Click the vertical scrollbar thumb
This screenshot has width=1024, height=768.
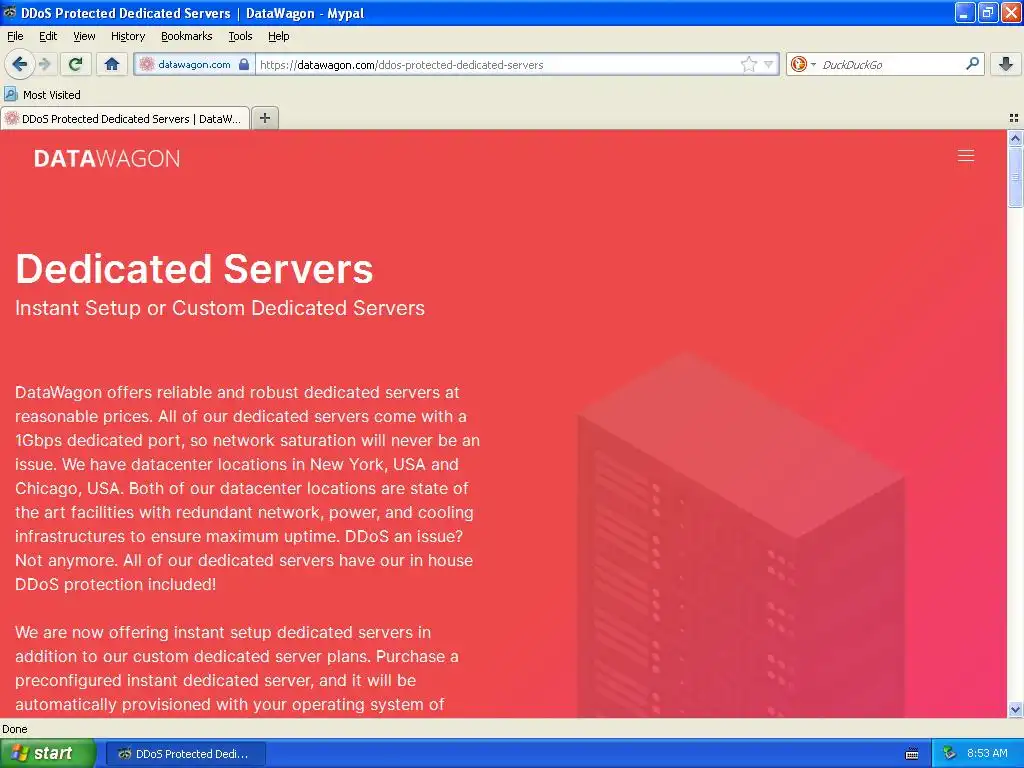(1015, 176)
